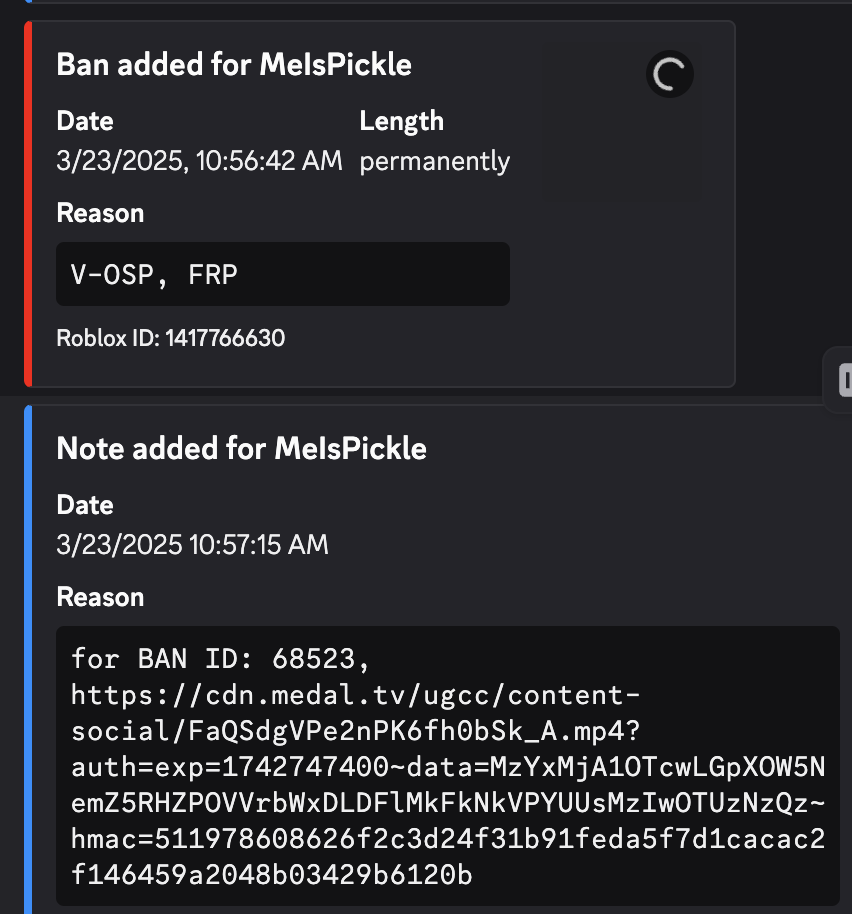
Task: Click the note date 3/23/2025 10:57:15 AM
Action: (x=192, y=544)
